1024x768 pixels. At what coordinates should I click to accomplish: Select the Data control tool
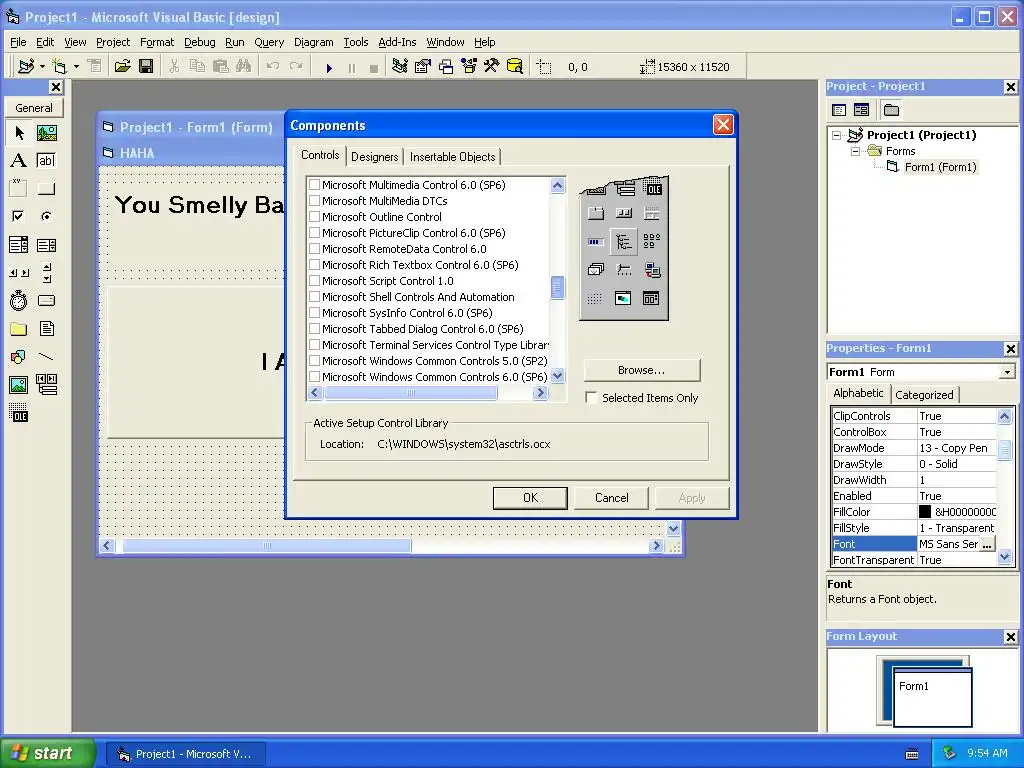tap(46, 385)
